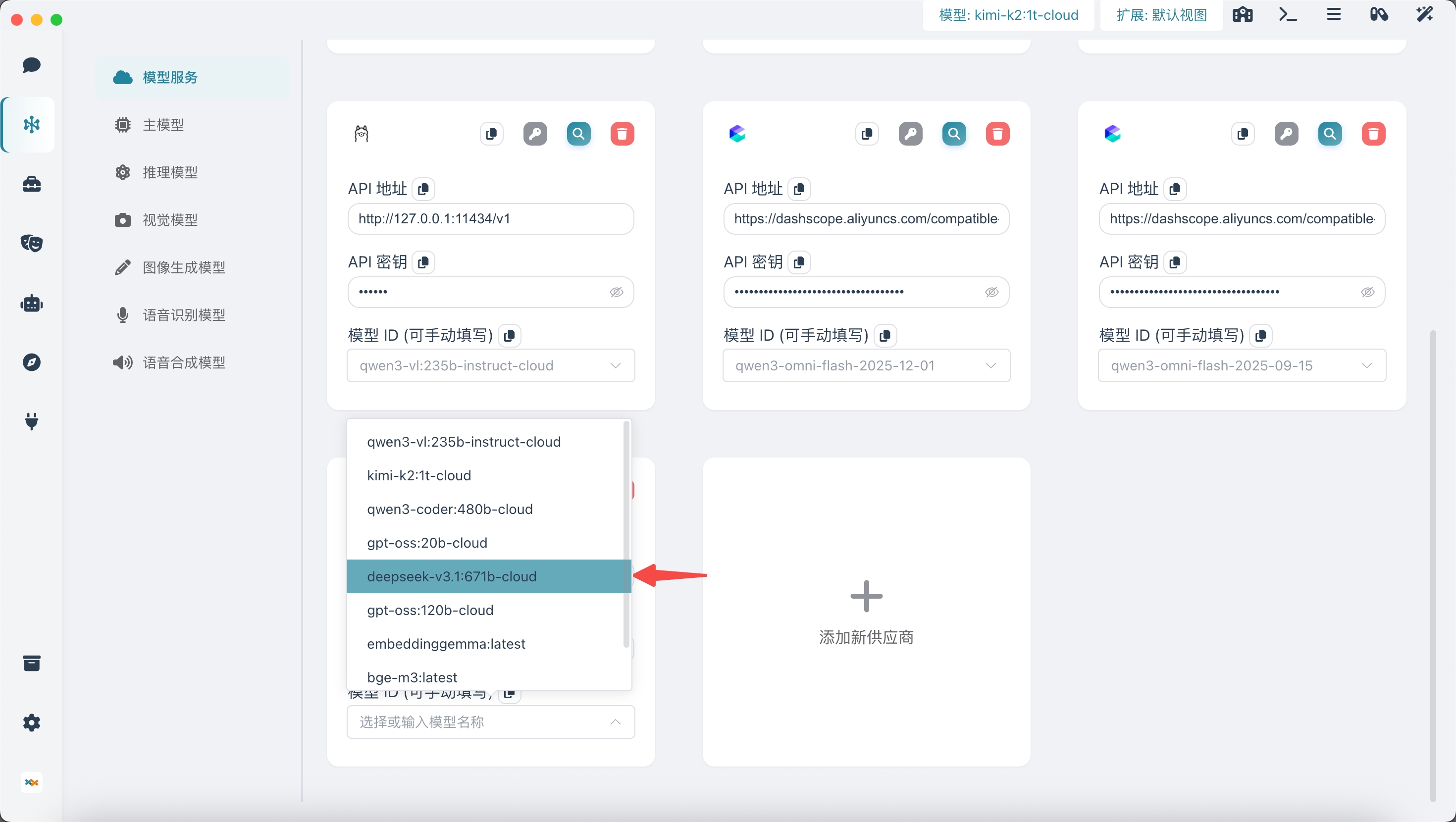Delete the qwen3-omni-flash-2025-12-01 provider card
This screenshot has width=1456, height=822.
pyautogui.click(x=997, y=134)
